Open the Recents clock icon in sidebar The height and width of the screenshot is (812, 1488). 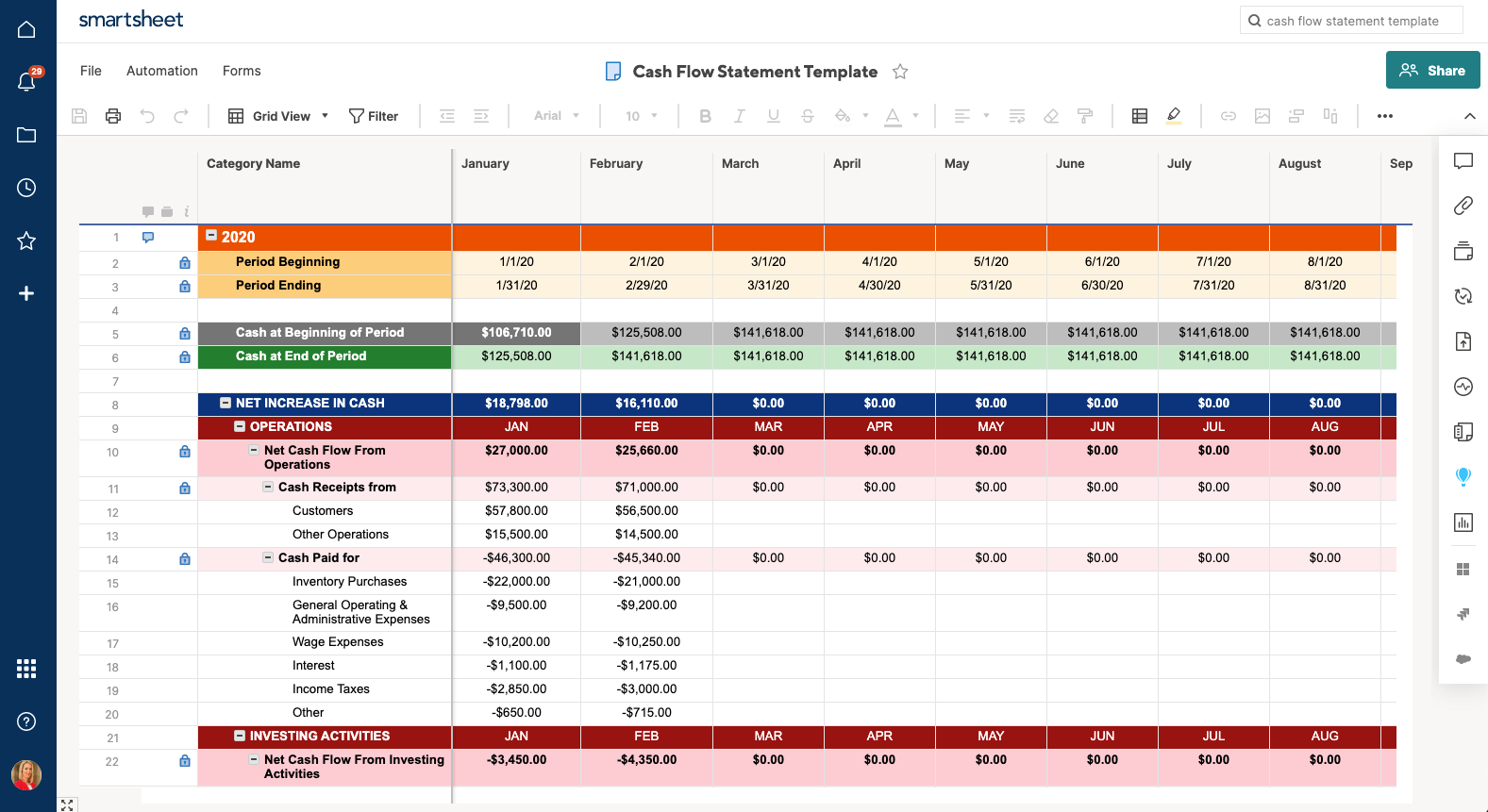(x=26, y=188)
